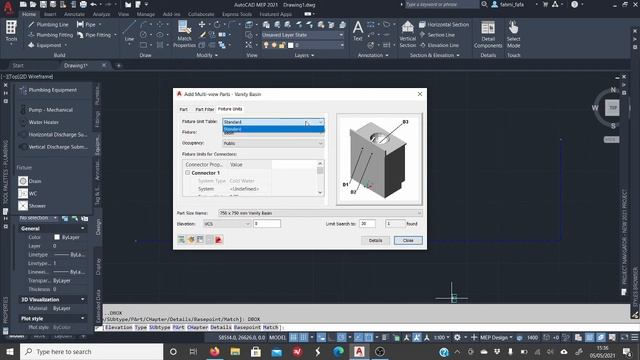Click the Close button in dialog

[x=408, y=240]
